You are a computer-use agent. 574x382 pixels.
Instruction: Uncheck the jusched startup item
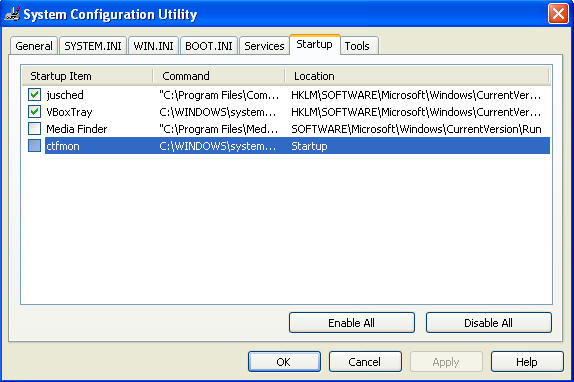(x=34, y=95)
